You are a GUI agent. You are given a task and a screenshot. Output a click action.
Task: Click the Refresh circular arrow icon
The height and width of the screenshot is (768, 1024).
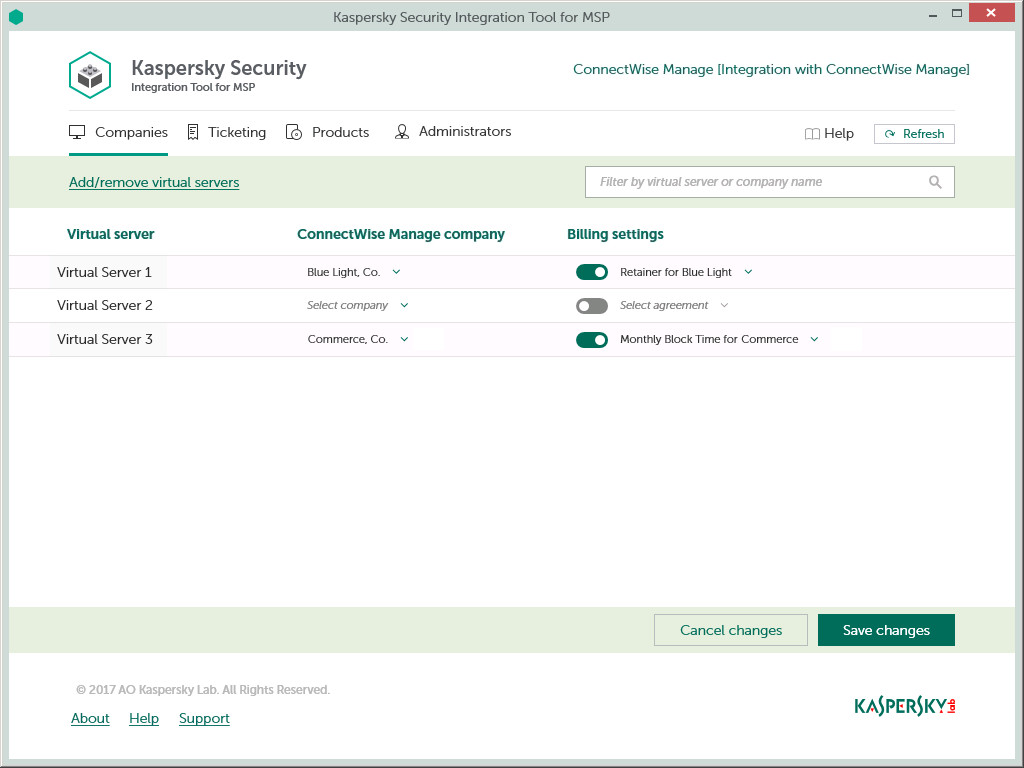click(890, 133)
